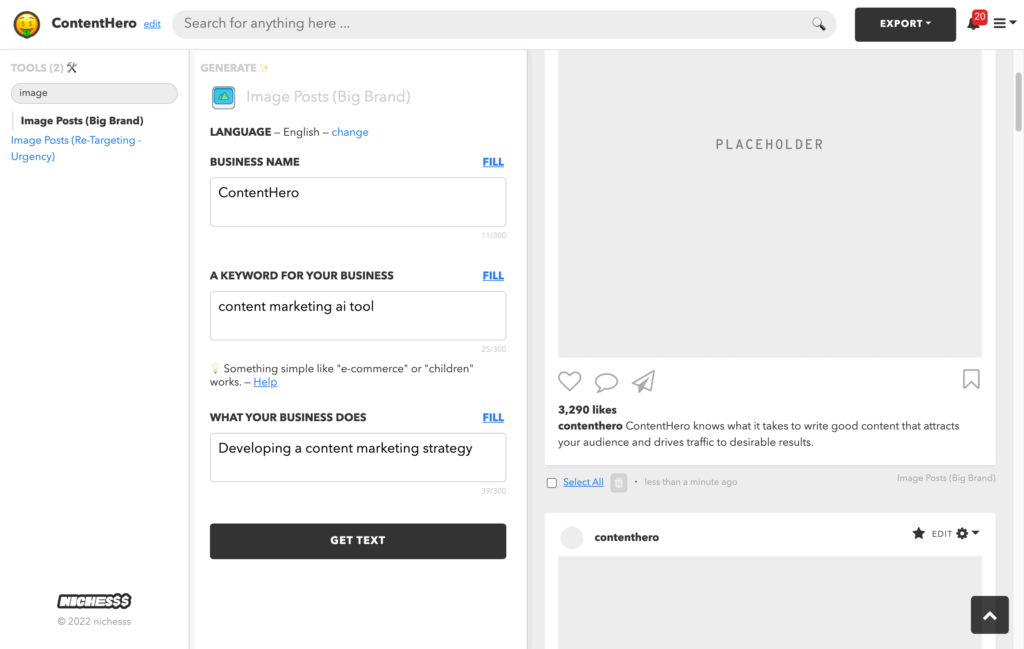Screen dimensions: 1024x649
Task: Delete selected items with trash icon
Action: tap(618, 483)
